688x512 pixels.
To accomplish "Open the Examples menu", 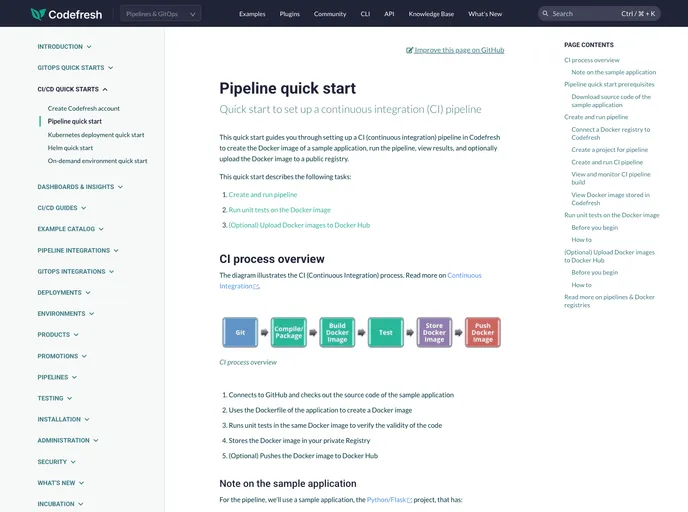I will click(x=252, y=14).
